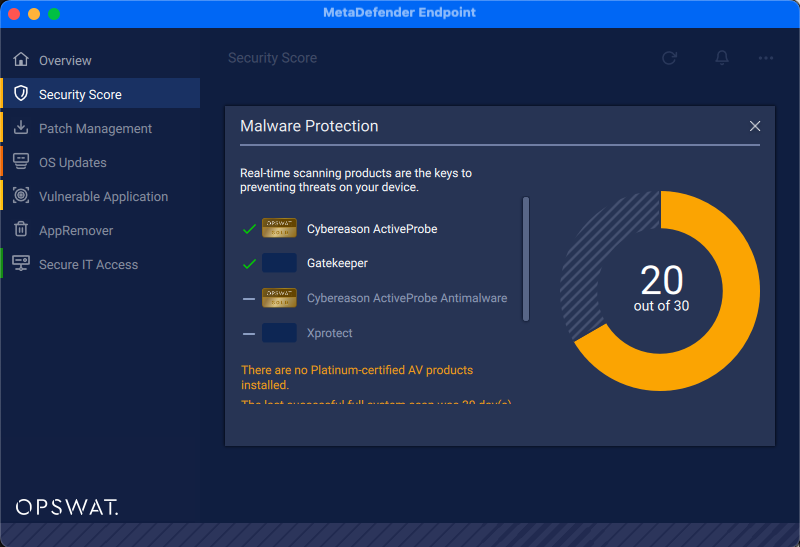Open OS Updates section

(101, 162)
